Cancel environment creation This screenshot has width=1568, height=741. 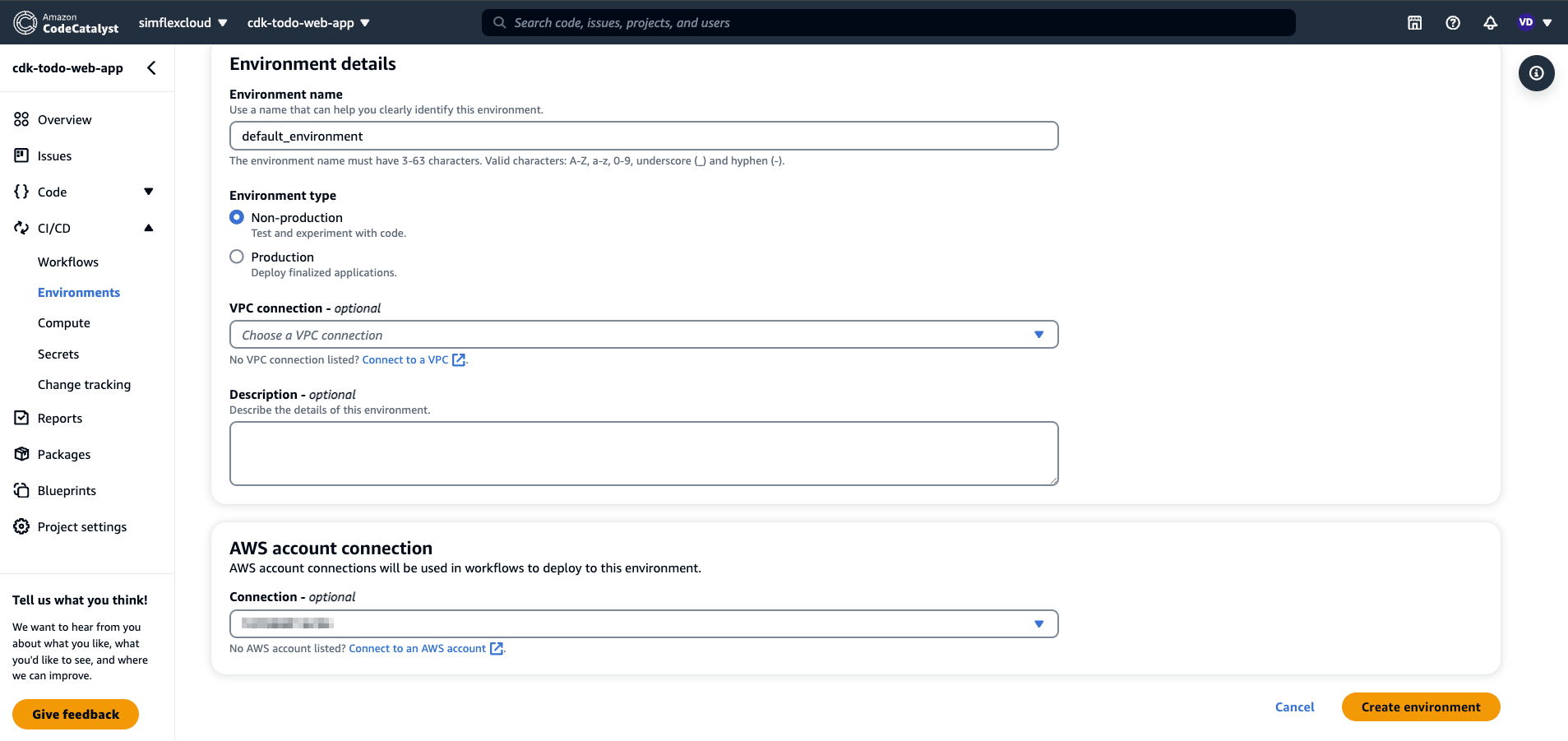tap(1295, 707)
